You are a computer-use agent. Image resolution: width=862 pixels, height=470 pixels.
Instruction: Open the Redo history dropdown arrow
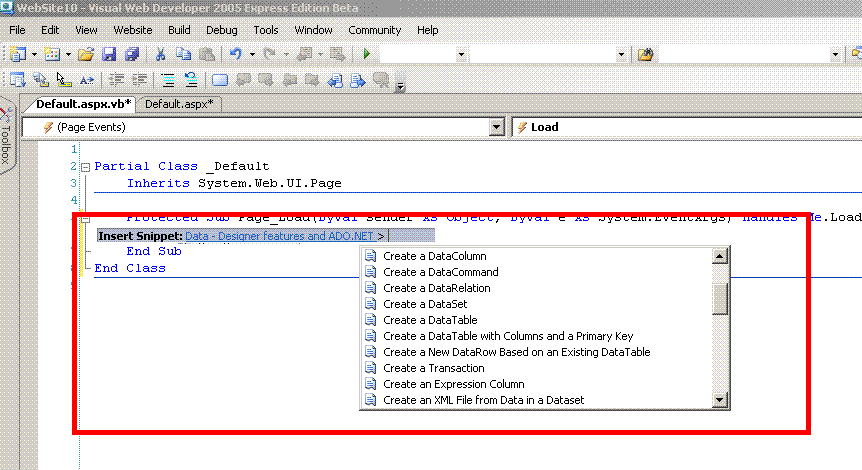[286, 54]
